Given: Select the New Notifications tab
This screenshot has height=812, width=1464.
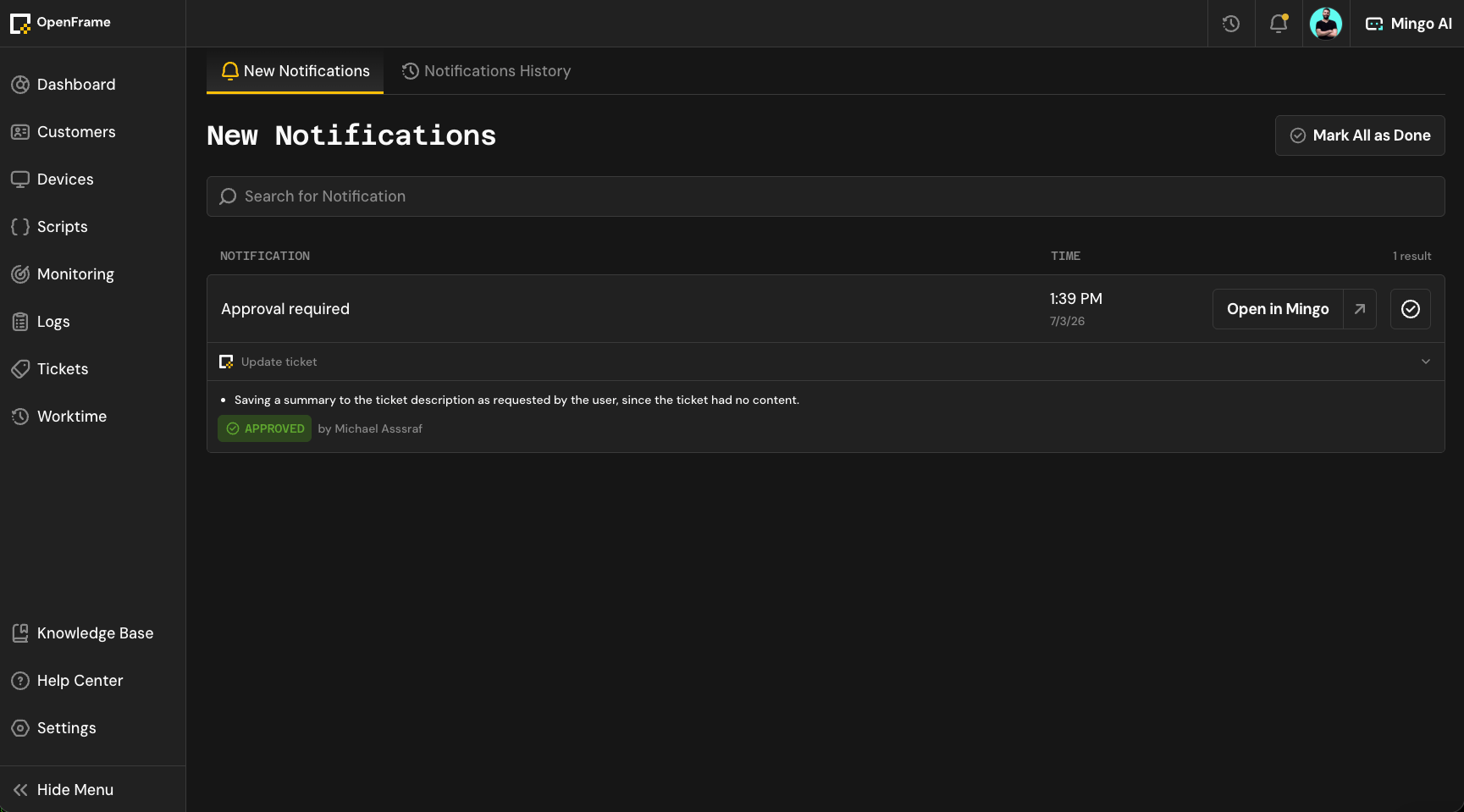Looking at the screenshot, I should (295, 71).
